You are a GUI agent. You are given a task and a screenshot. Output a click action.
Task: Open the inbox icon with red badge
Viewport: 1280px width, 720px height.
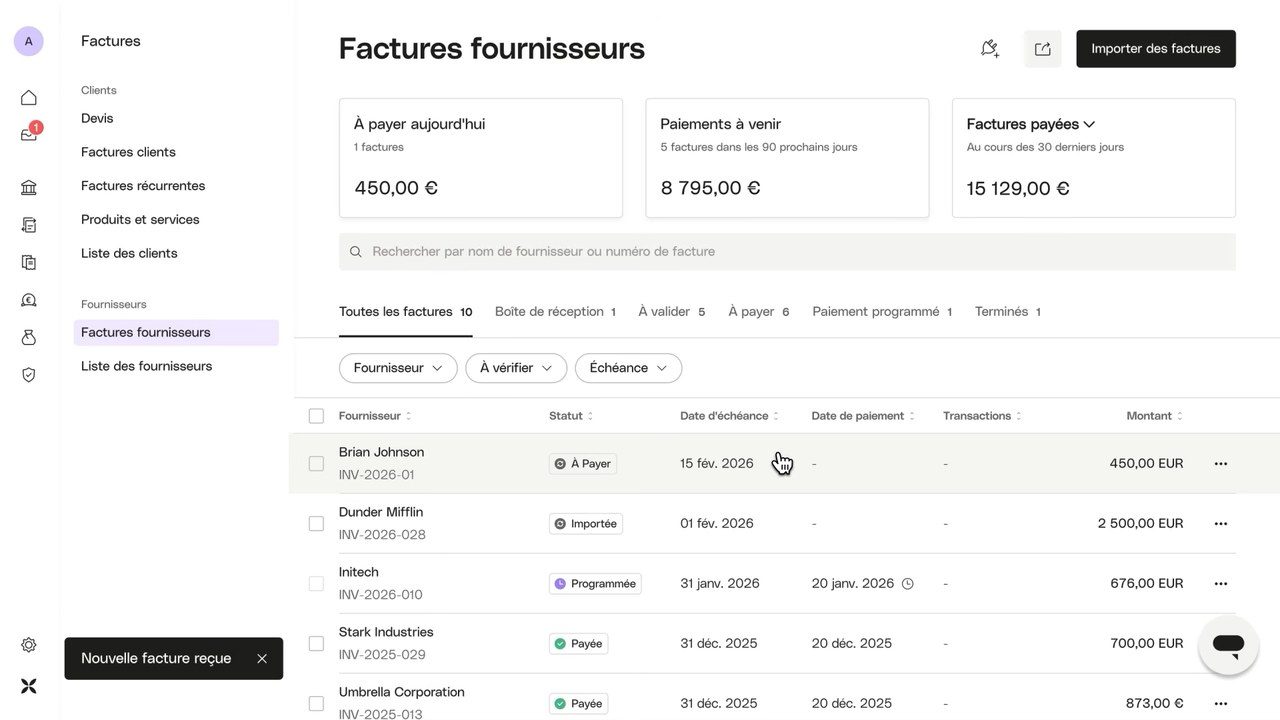point(29,134)
